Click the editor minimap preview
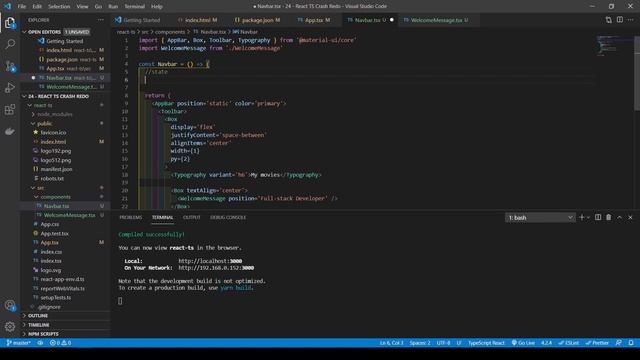The height and width of the screenshot is (360, 640). tap(614, 45)
